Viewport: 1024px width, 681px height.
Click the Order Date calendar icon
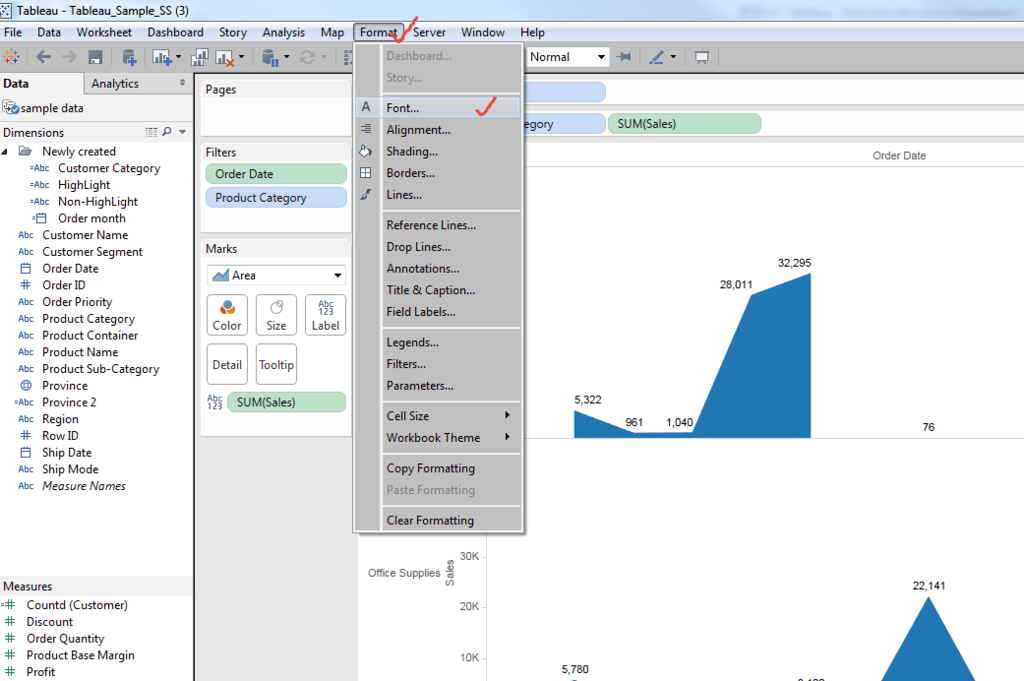point(25,268)
